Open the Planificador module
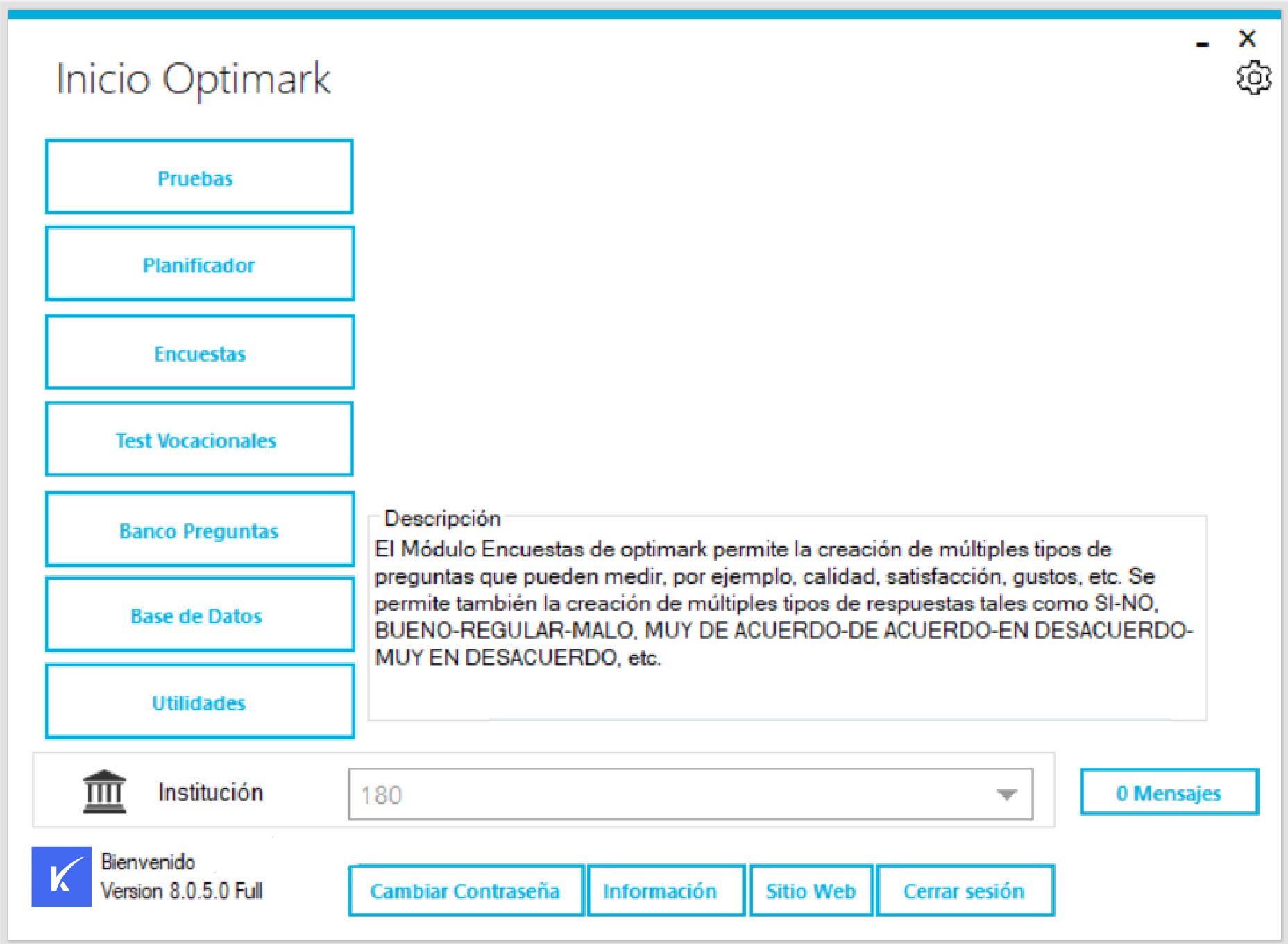The height and width of the screenshot is (944, 1288). pos(200,264)
